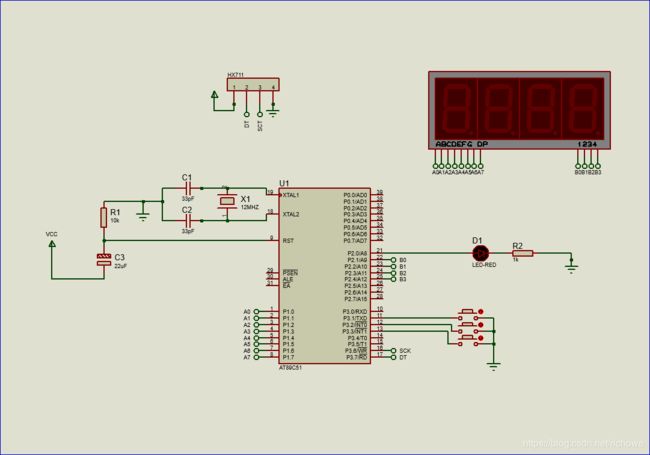Select the four-digit seven-segment display
The height and width of the screenshot is (455, 650).
pyautogui.click(x=519, y=110)
